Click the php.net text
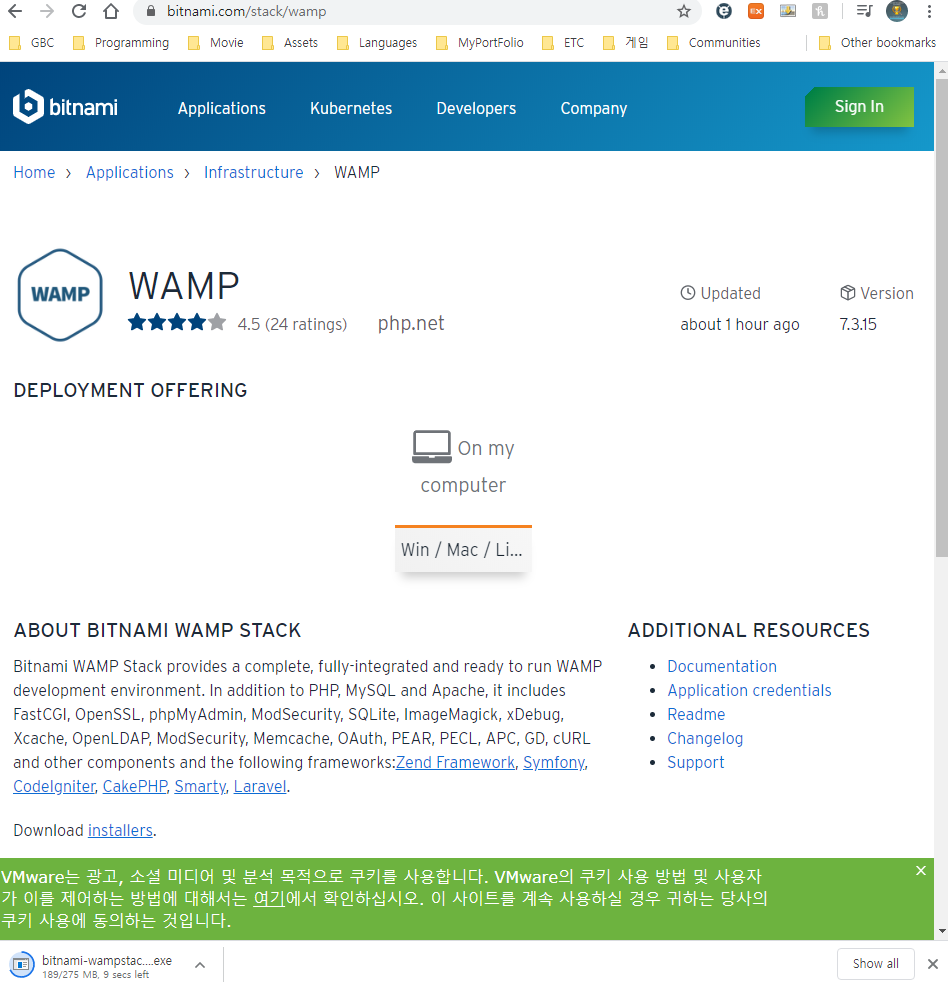This screenshot has height=982, width=948. click(x=411, y=323)
